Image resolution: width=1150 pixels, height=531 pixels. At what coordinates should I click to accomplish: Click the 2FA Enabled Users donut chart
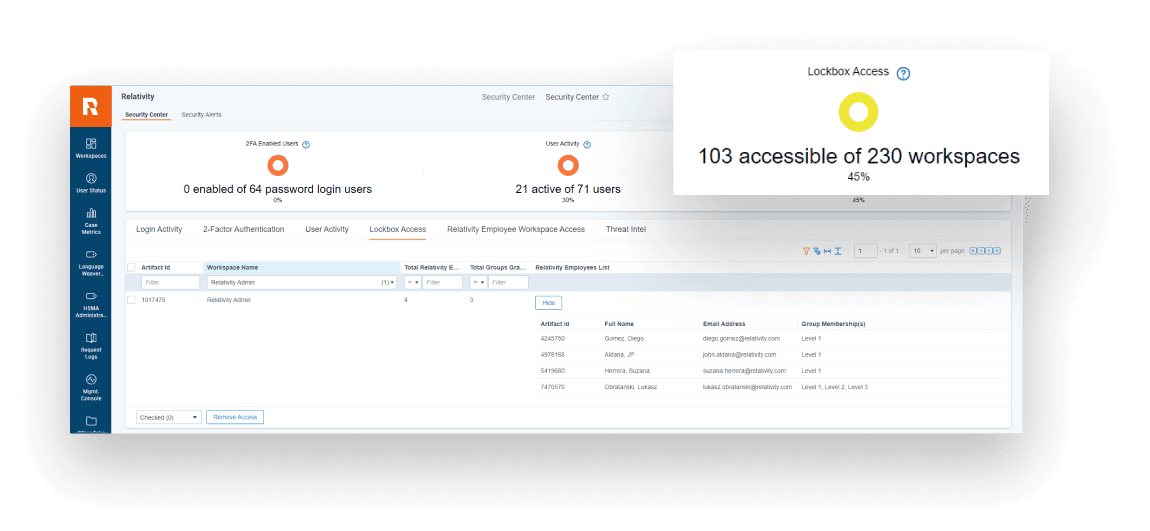click(277, 166)
